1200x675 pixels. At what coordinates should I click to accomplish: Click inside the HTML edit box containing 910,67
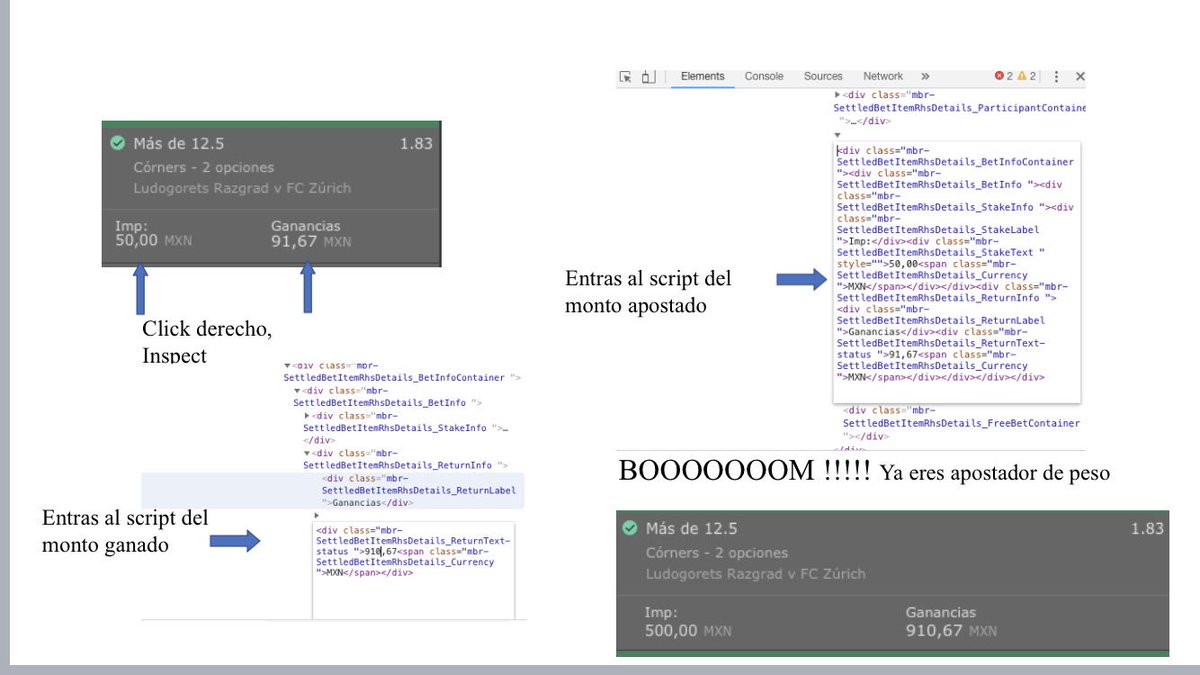413,570
